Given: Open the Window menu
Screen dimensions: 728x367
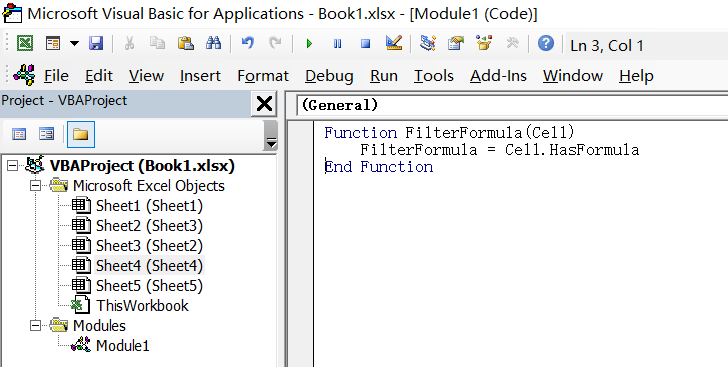Looking at the screenshot, I should [572, 75].
